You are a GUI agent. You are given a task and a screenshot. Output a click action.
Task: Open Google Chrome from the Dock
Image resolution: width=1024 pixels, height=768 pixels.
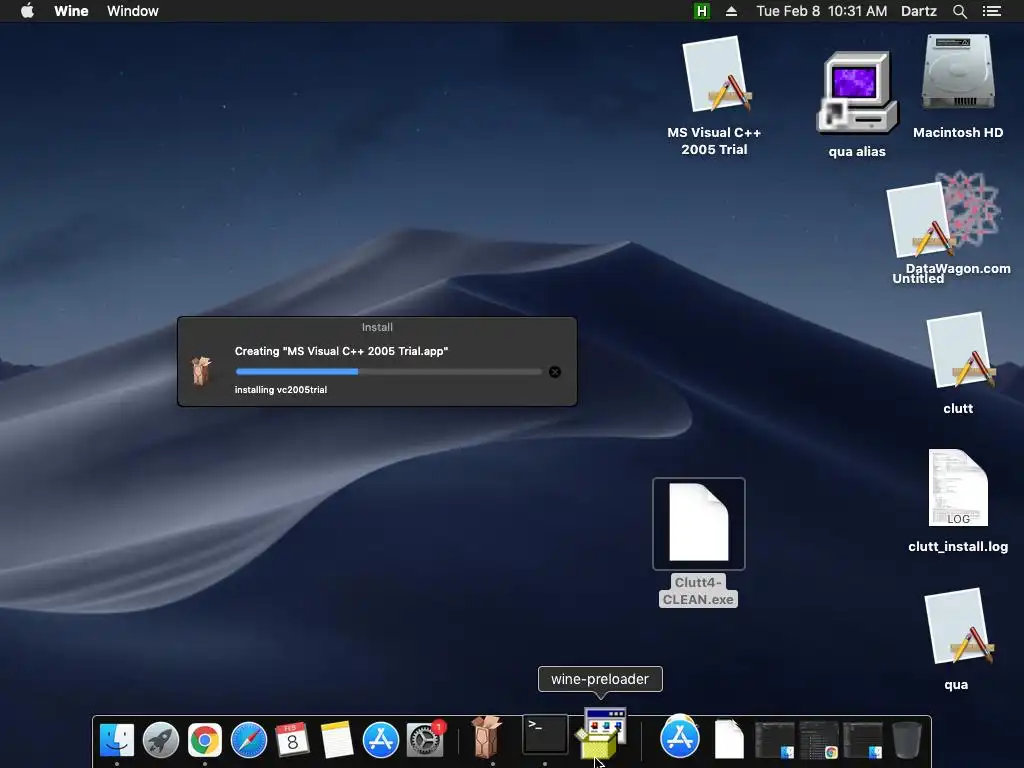click(204, 740)
